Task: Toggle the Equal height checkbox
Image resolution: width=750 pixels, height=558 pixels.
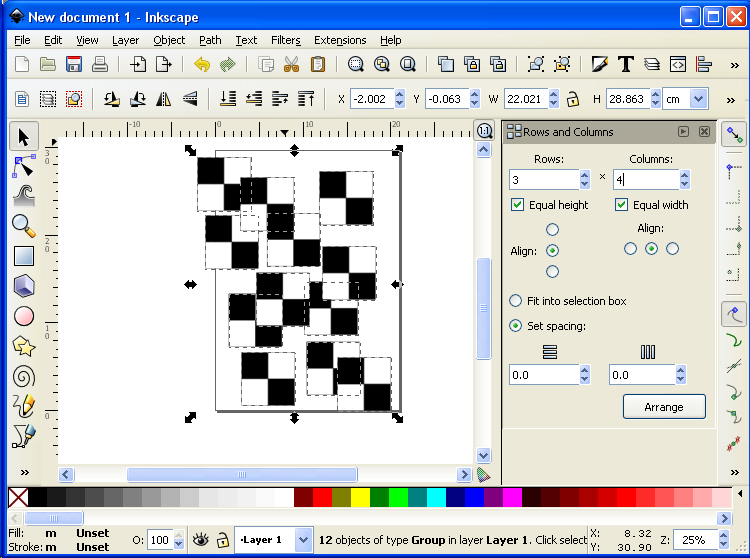Action: tap(517, 205)
